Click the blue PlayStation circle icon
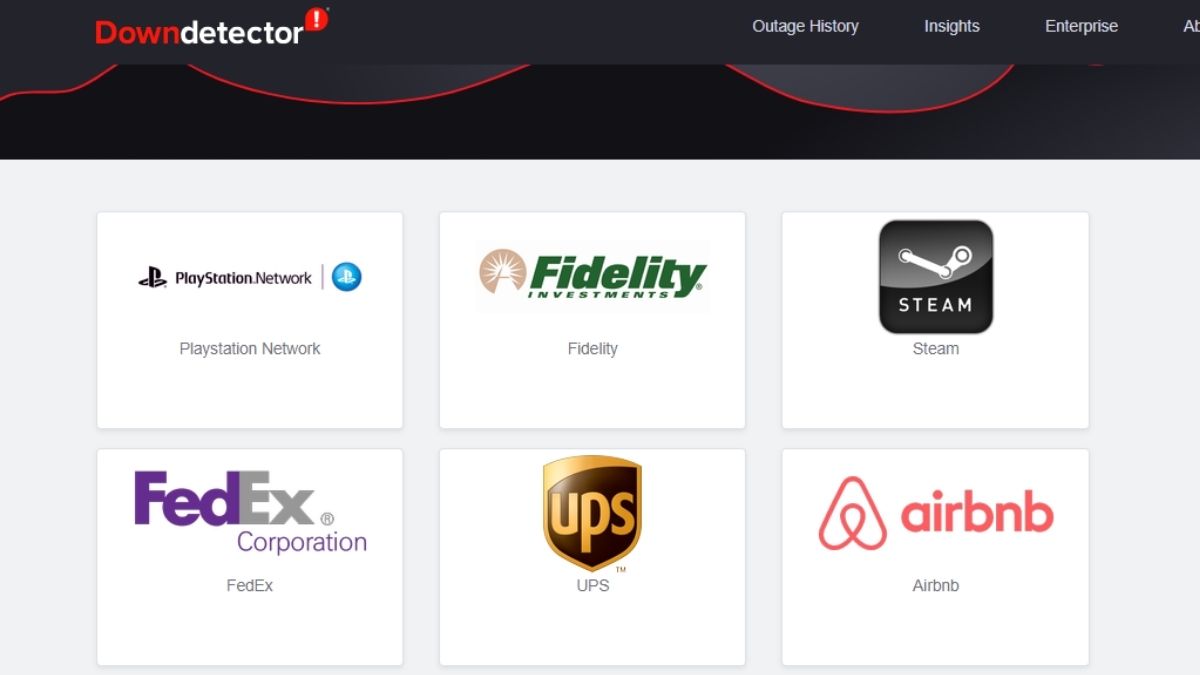This screenshot has height=675, width=1200. point(347,277)
